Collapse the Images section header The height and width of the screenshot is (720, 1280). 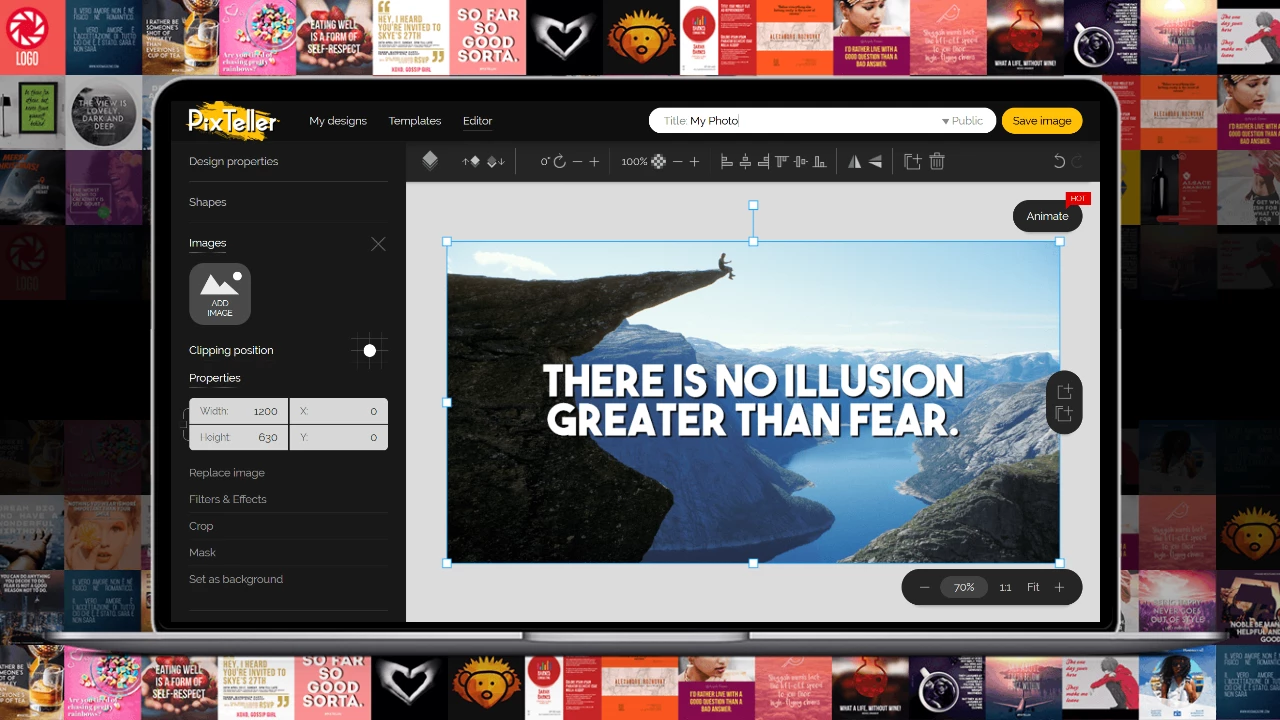point(208,243)
